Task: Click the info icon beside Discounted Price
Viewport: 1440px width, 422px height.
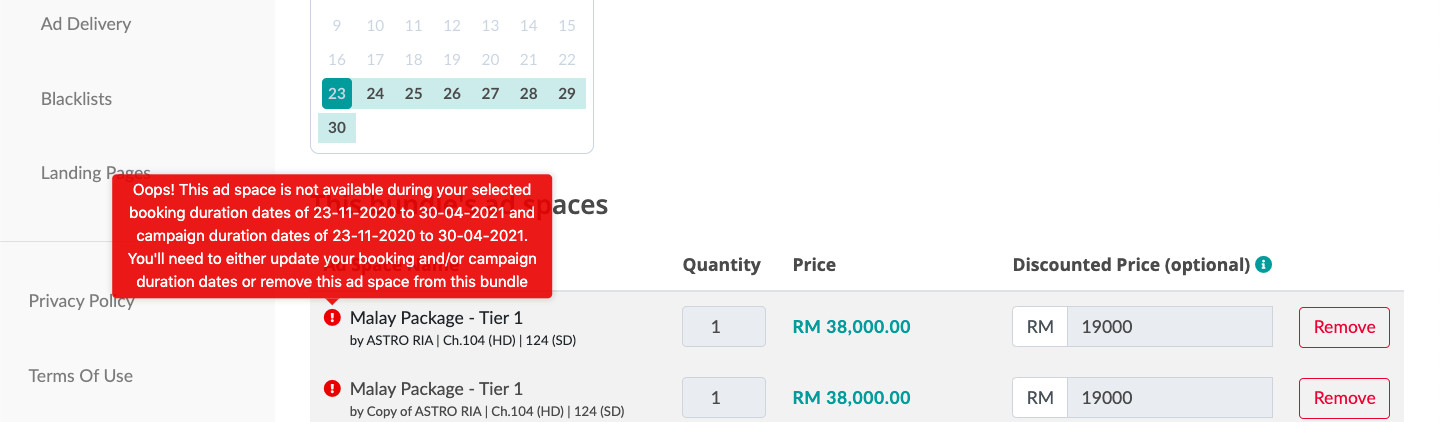Action: [x=1264, y=265]
